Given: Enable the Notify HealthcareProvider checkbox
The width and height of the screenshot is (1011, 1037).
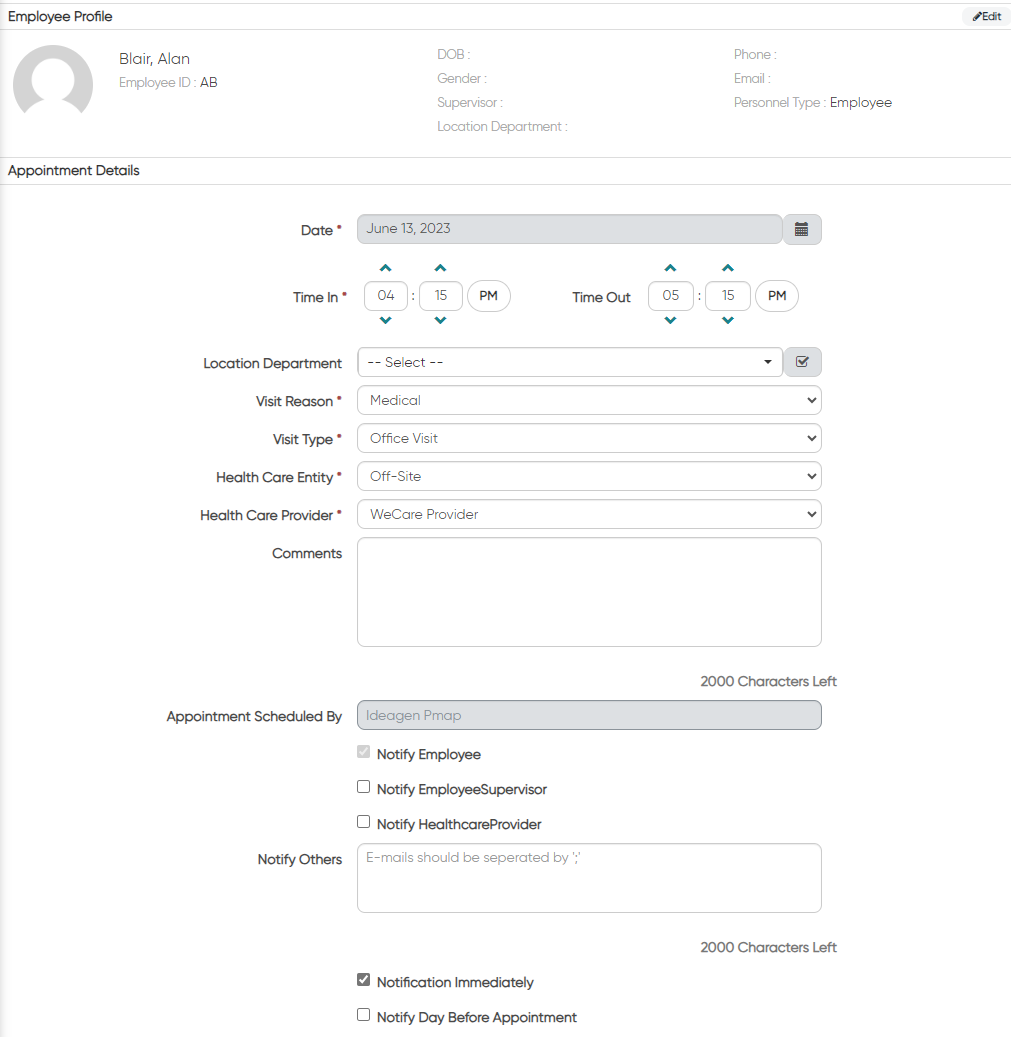Looking at the screenshot, I should [x=364, y=821].
